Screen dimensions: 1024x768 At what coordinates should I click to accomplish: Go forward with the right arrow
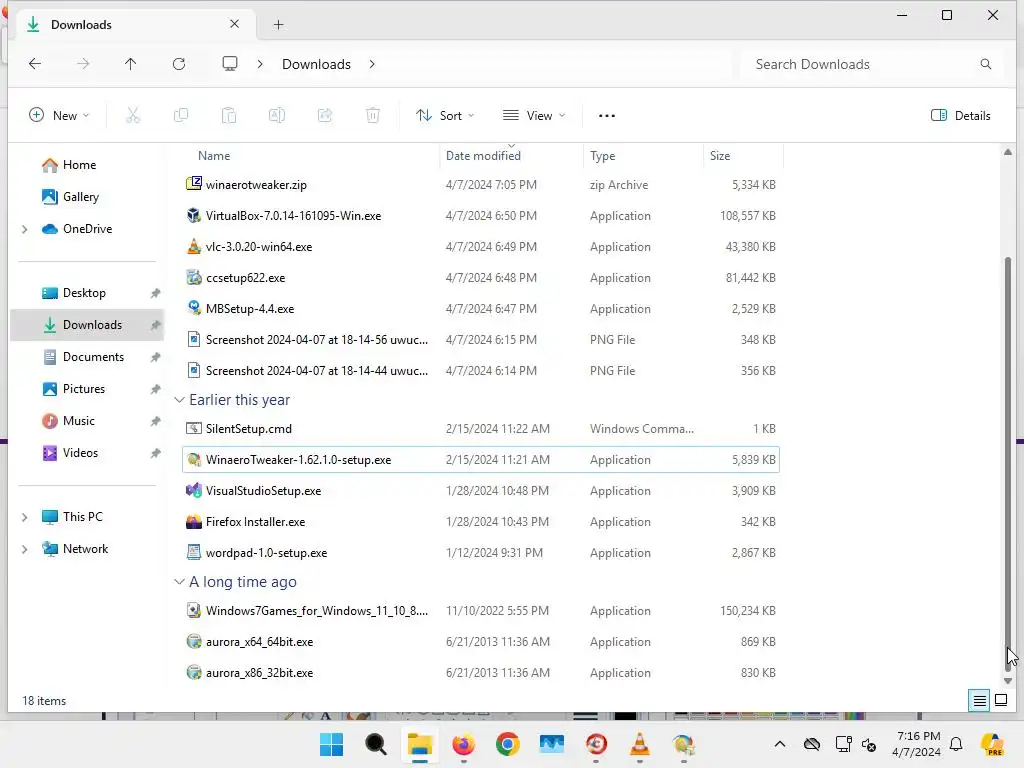(x=83, y=63)
